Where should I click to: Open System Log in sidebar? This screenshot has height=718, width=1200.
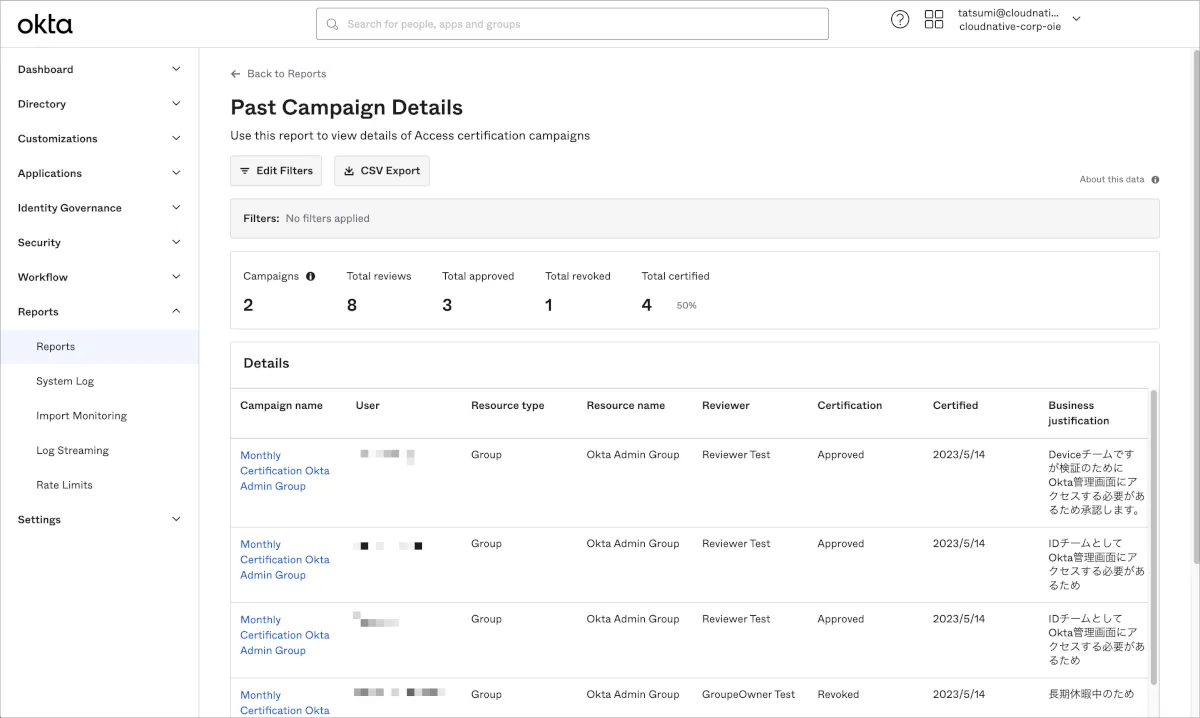[x=65, y=381]
